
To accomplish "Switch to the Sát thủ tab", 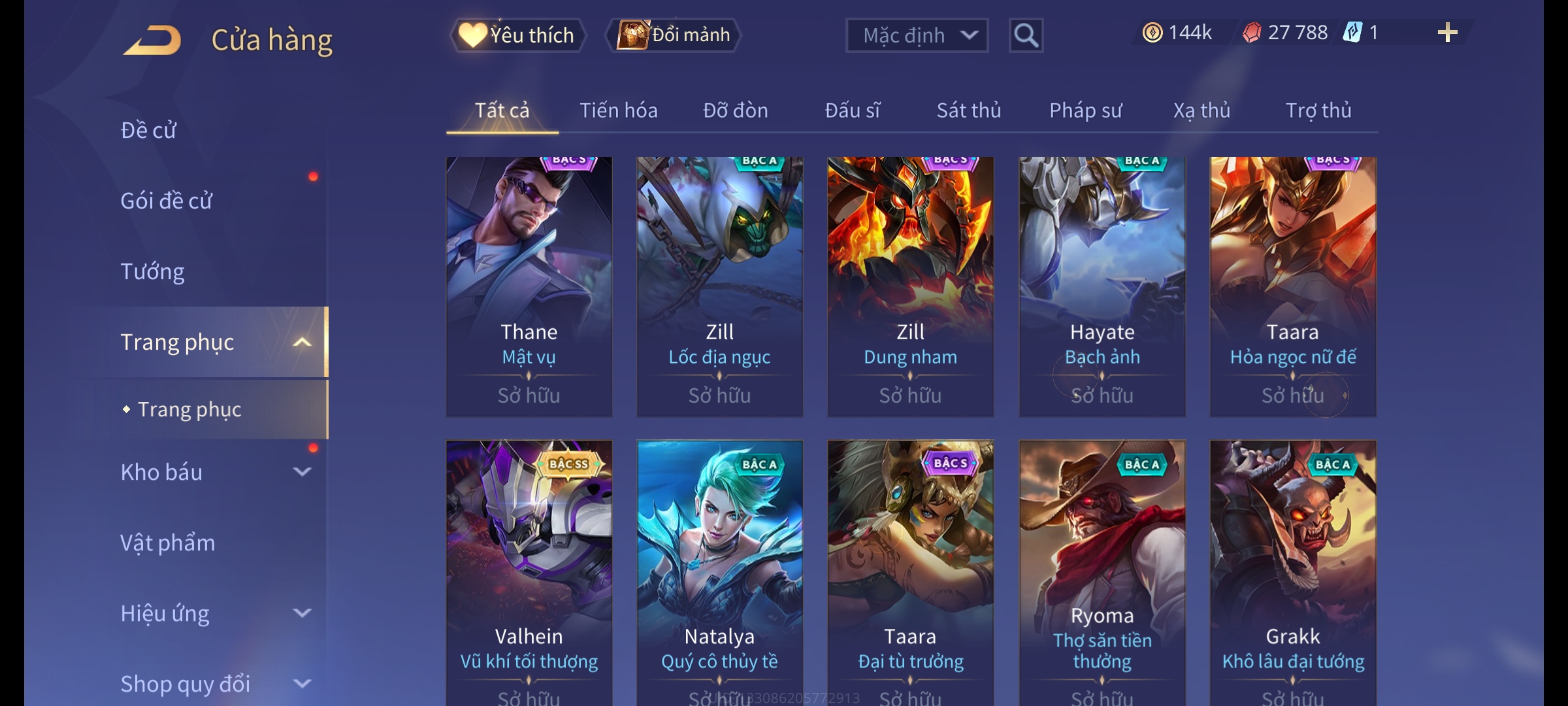I will pos(969,110).
